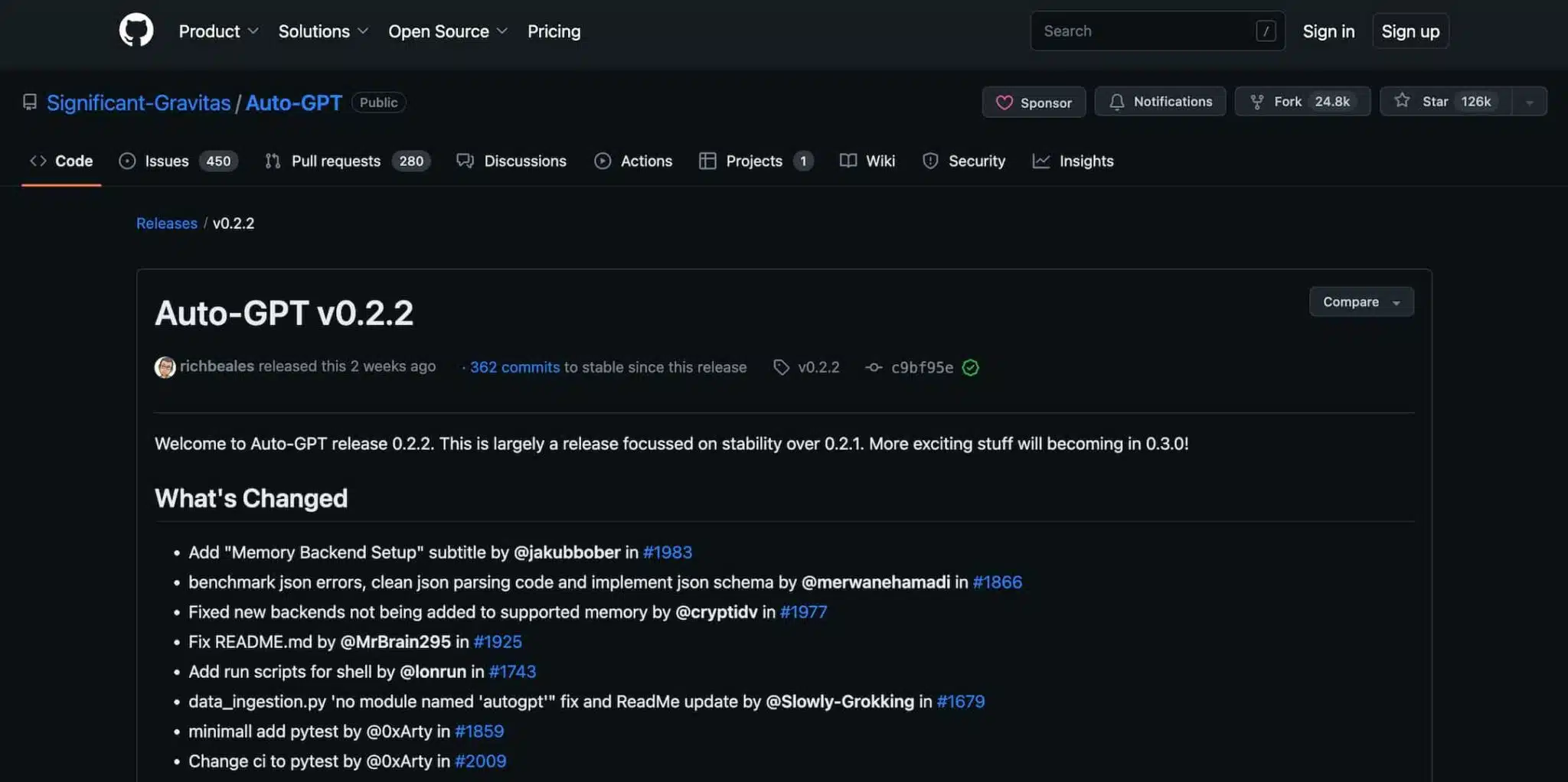The height and width of the screenshot is (782, 1568).
Task: Go back to the Releases page
Action: tap(166, 223)
